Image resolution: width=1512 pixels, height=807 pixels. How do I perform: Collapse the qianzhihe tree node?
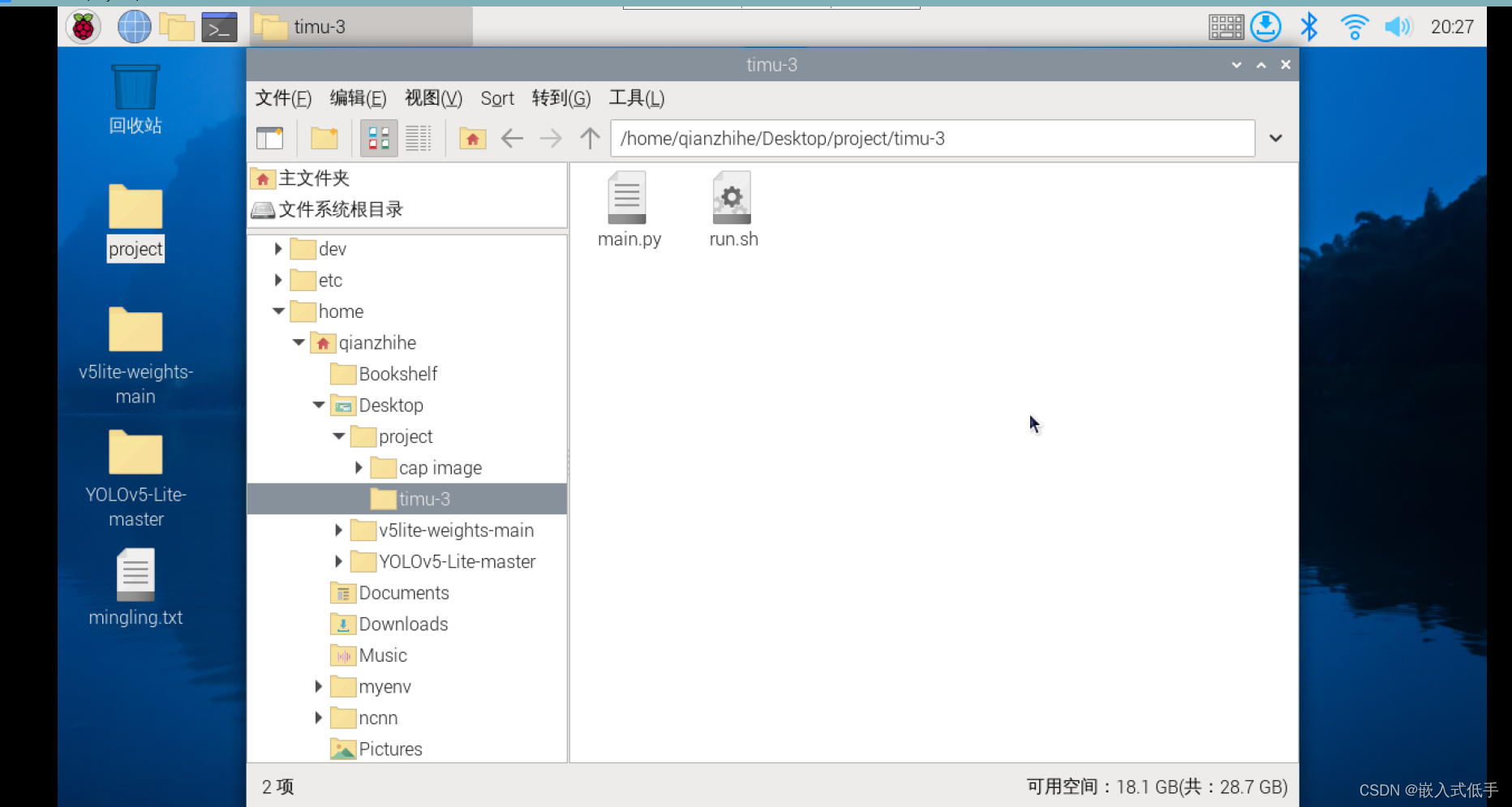pyautogui.click(x=299, y=342)
